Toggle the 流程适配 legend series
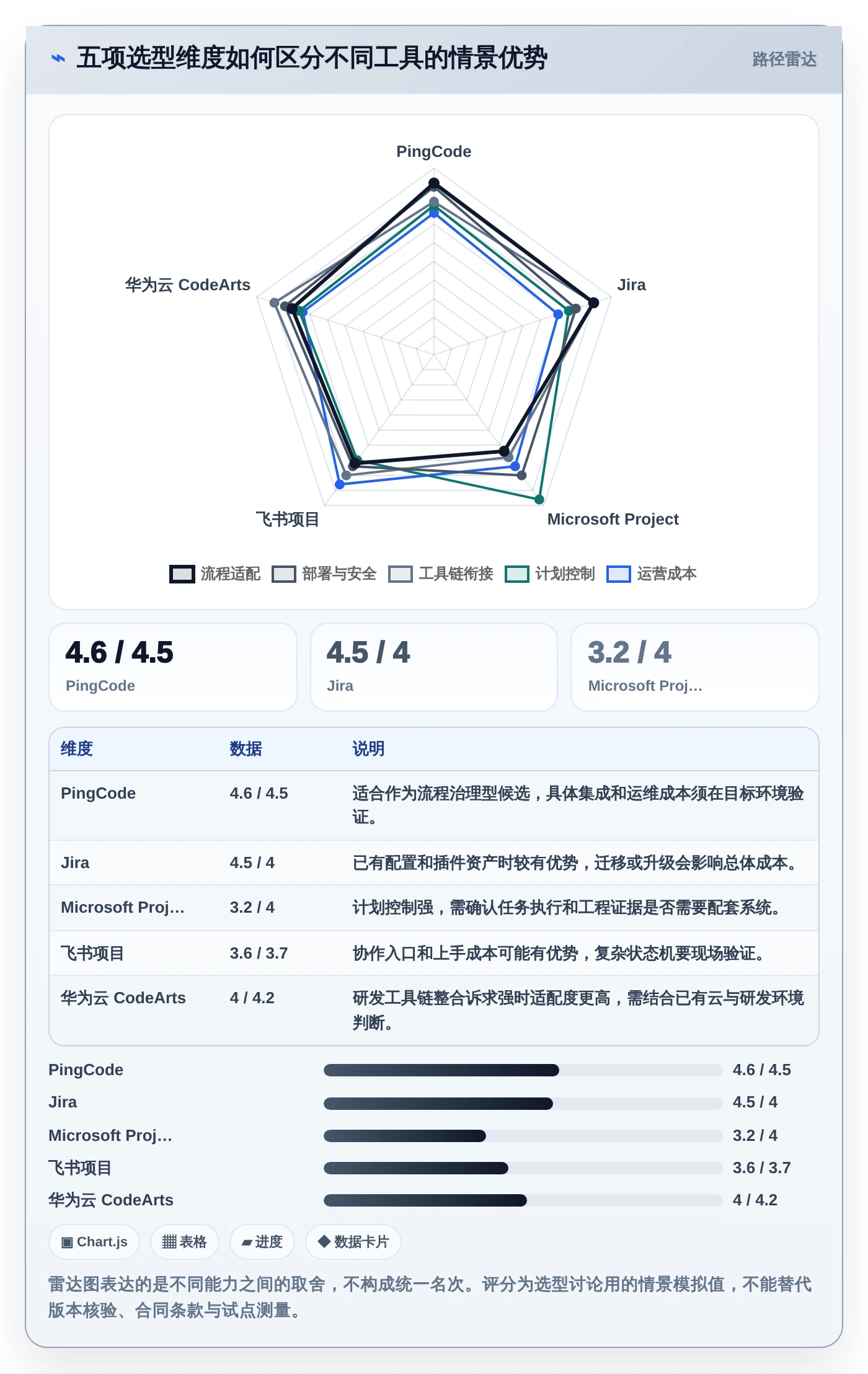Viewport: 868px width, 1374px height. [215, 574]
